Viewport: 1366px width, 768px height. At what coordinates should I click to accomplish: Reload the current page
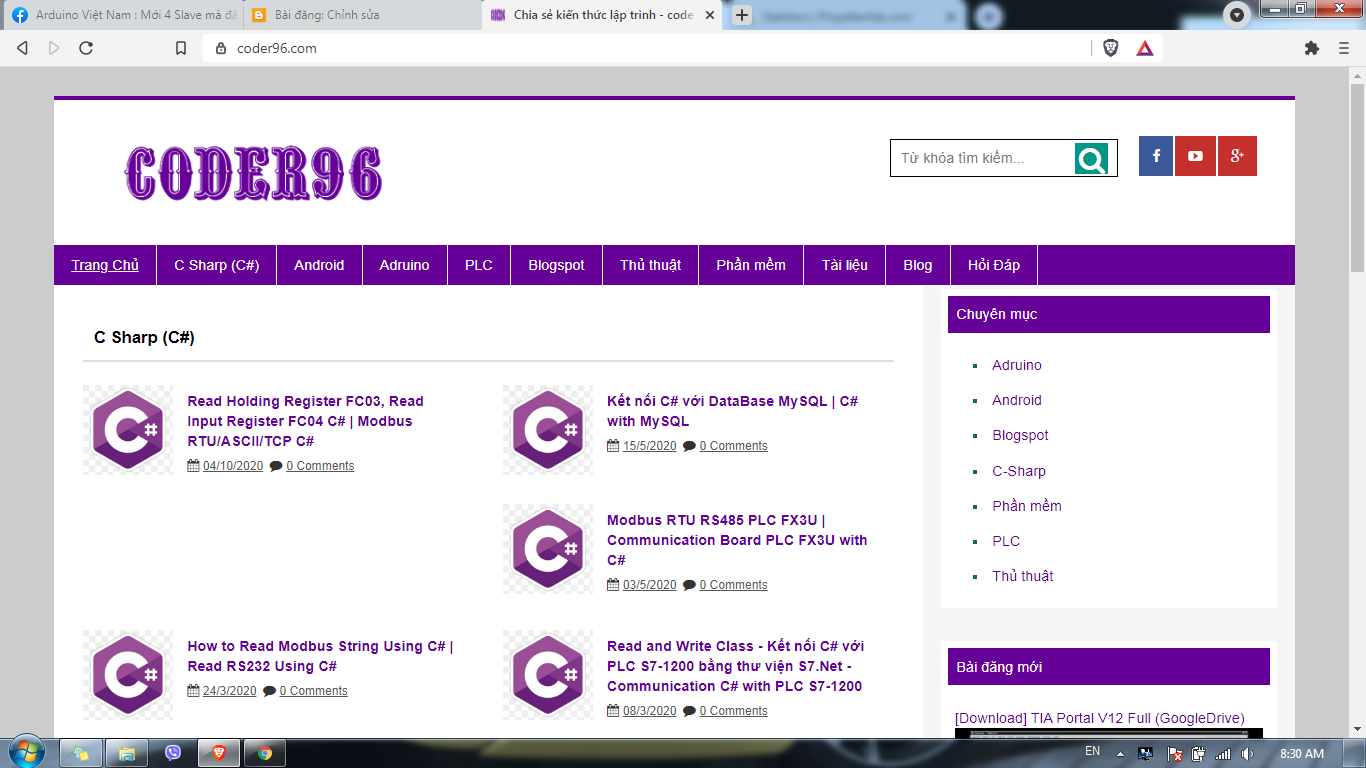(86, 48)
